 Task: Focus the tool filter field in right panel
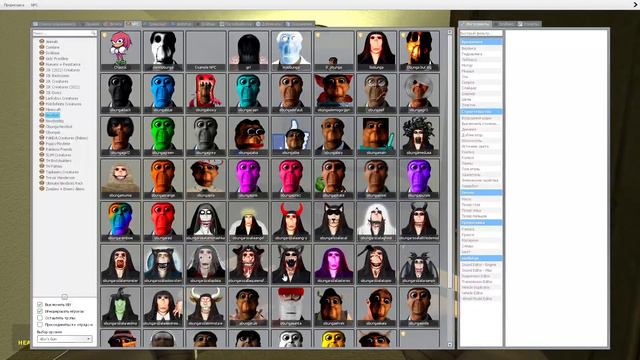[481, 33]
